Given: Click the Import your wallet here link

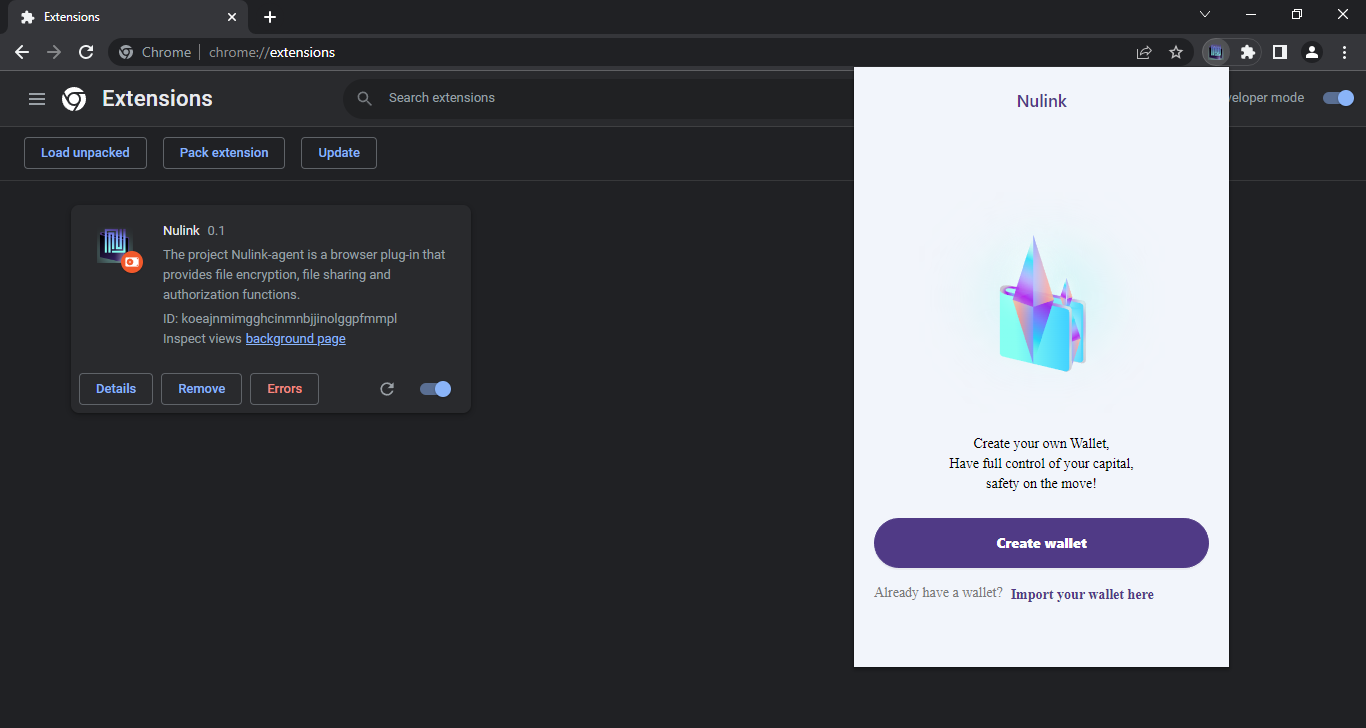Looking at the screenshot, I should (x=1082, y=594).
